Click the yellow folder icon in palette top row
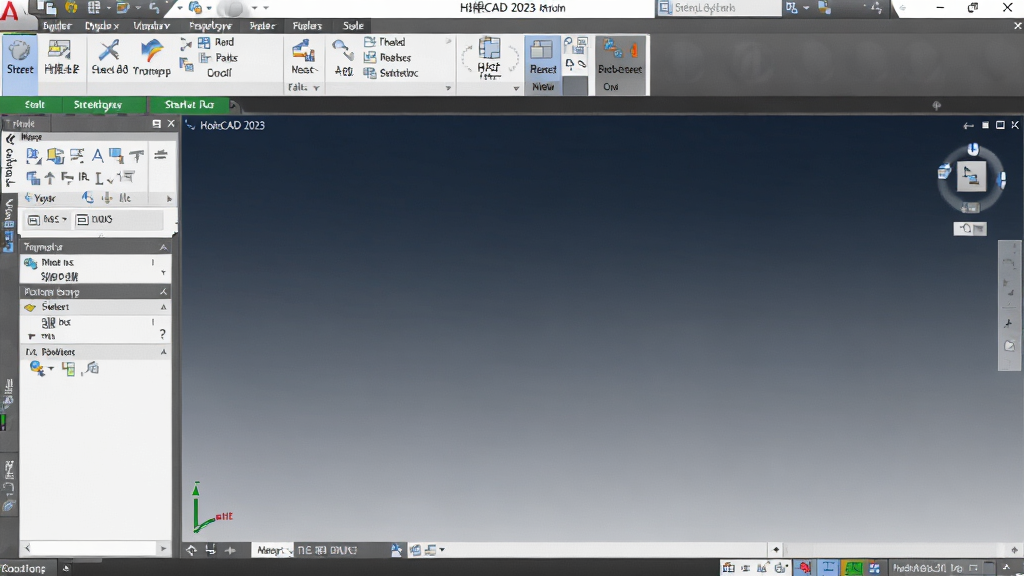1024x576 pixels. (56, 155)
